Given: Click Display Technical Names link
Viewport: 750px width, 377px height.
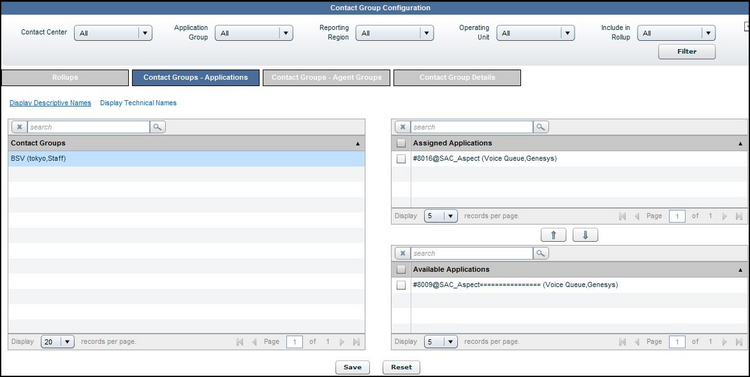Looking at the screenshot, I should [138, 103].
